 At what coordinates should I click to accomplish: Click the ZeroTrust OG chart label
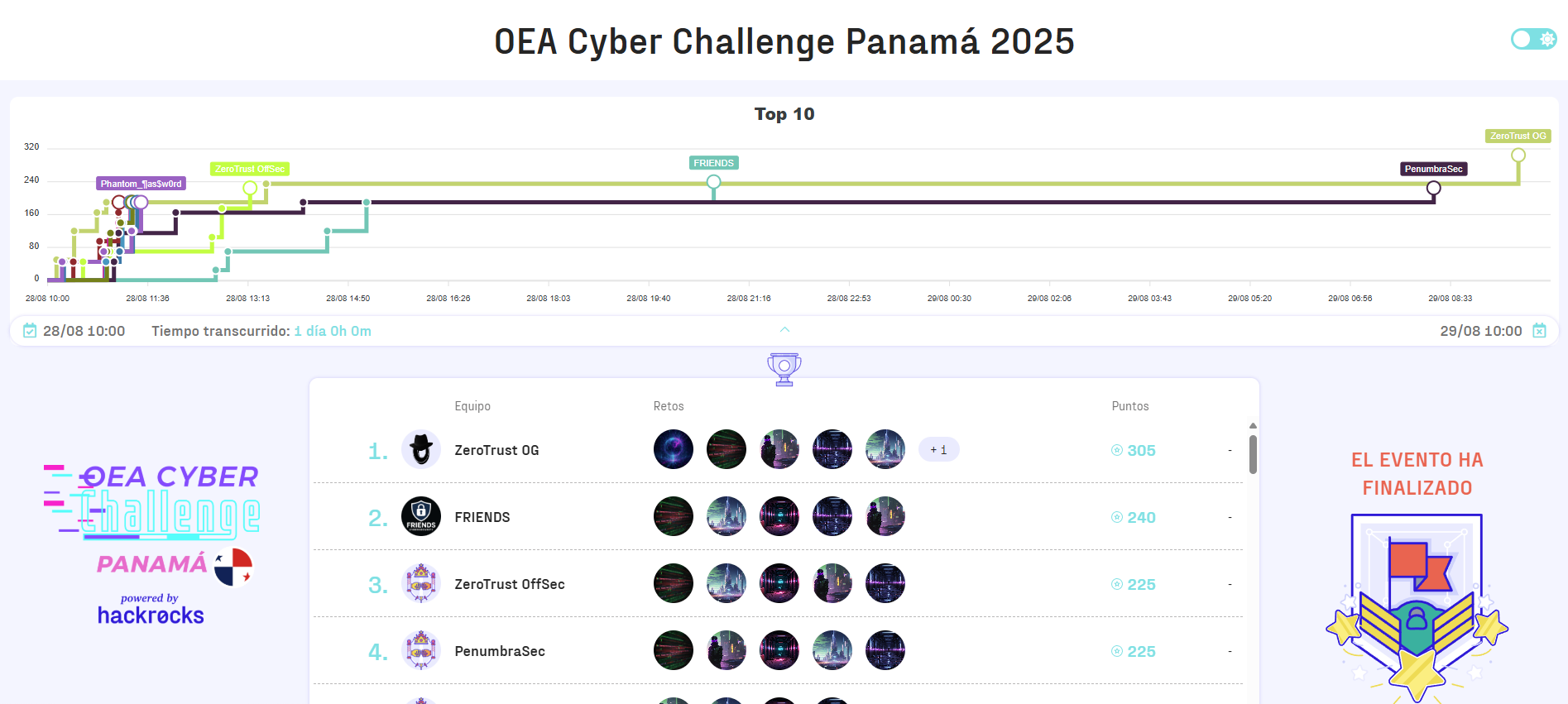(1518, 136)
